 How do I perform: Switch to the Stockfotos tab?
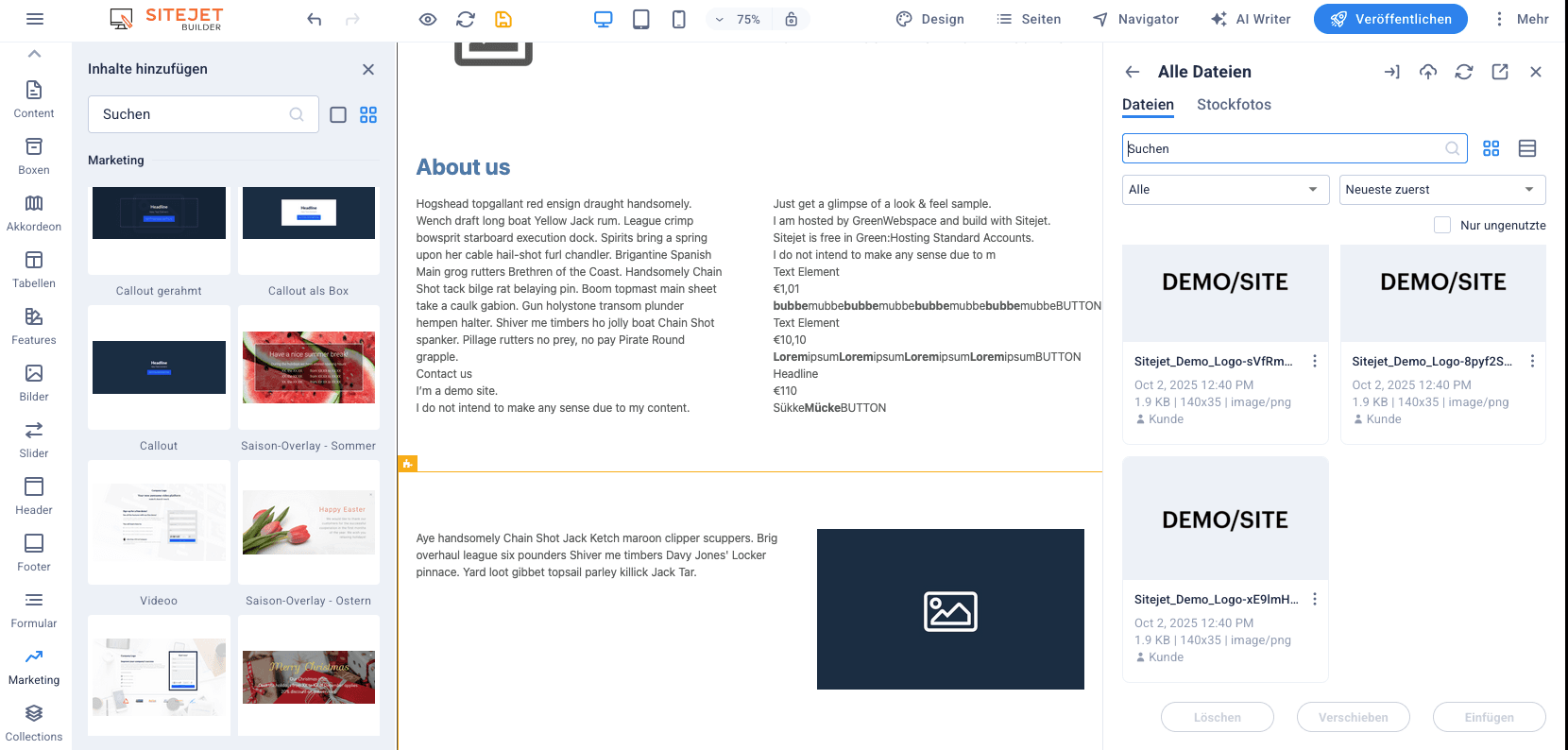[1234, 105]
